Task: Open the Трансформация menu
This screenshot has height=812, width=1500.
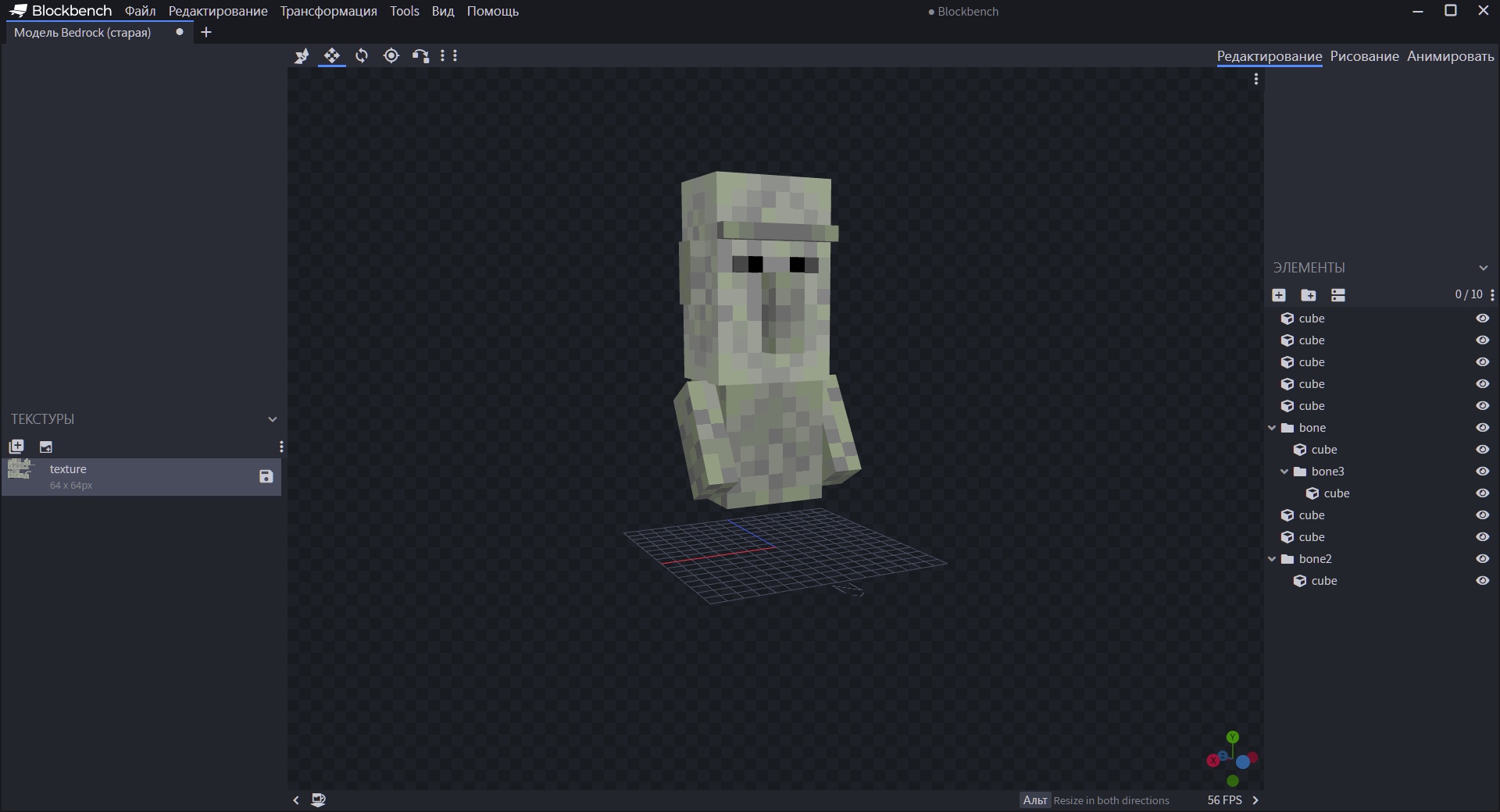Action: point(328,11)
